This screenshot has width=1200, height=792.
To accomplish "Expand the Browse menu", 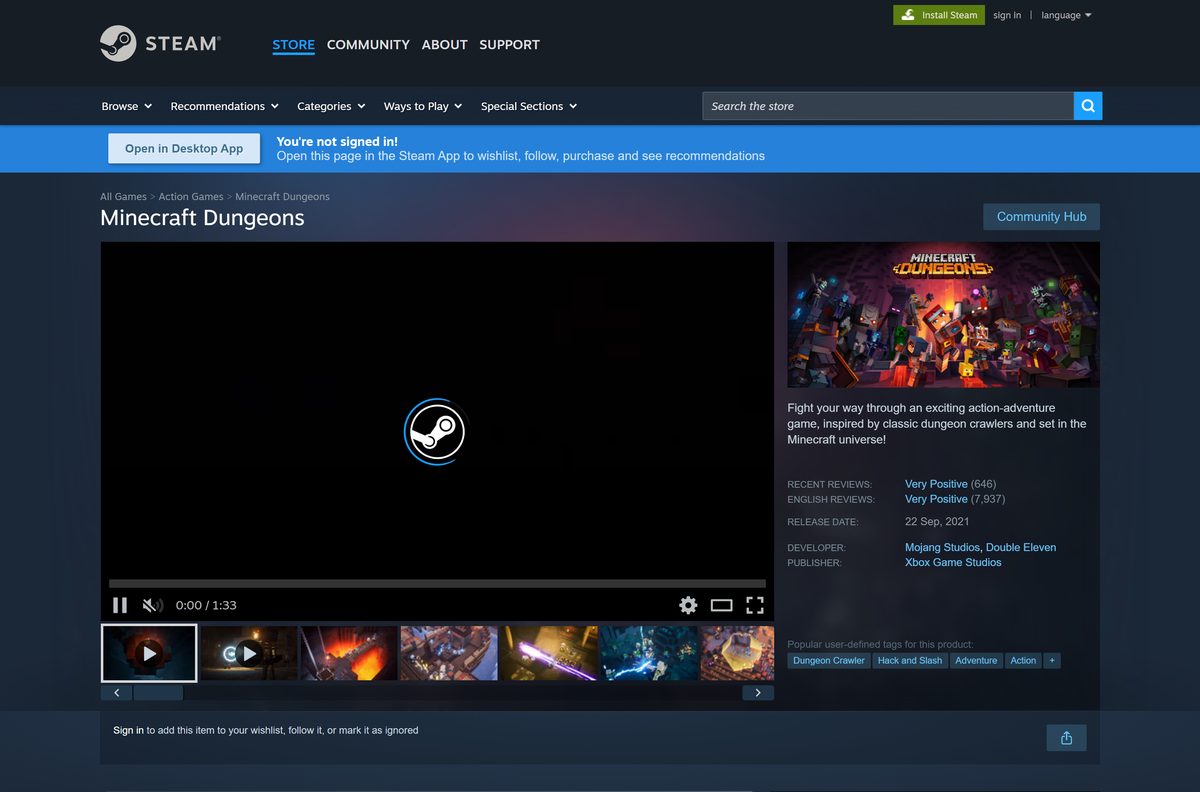I will point(127,106).
